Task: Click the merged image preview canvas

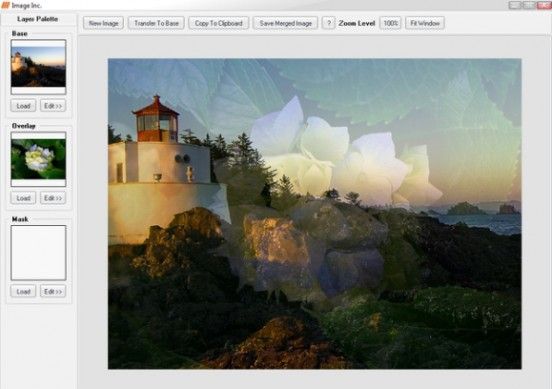Action: click(314, 214)
